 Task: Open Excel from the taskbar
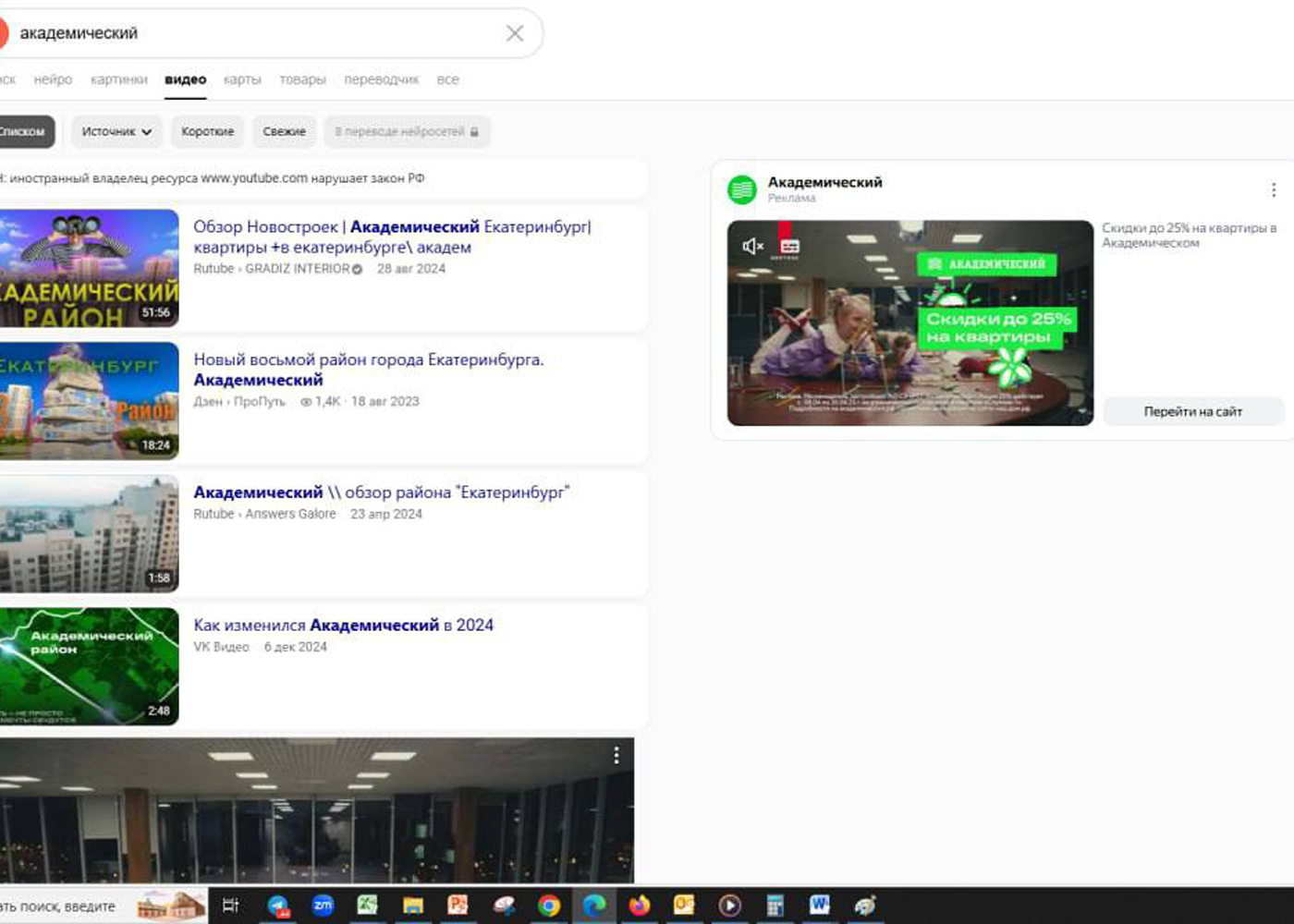(x=368, y=906)
